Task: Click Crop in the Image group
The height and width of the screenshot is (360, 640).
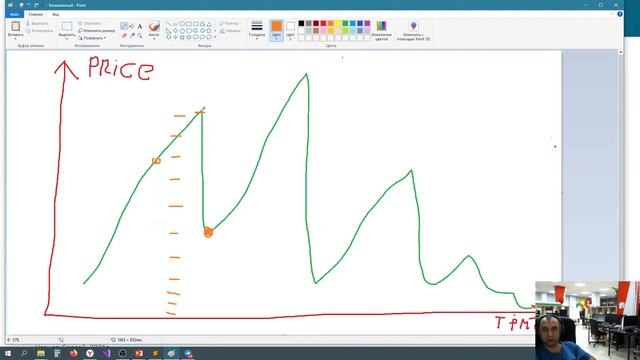Action: (89, 24)
